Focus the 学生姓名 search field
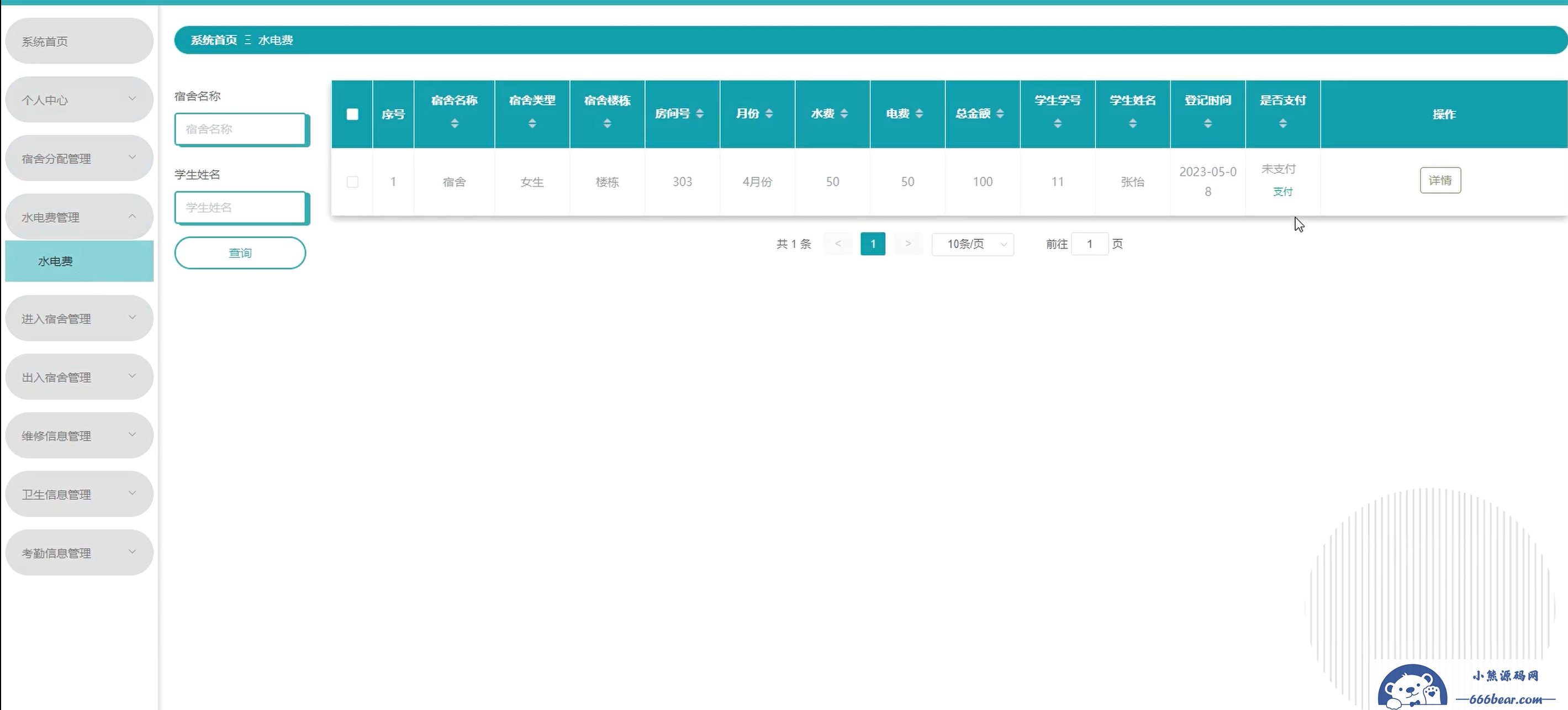The width and height of the screenshot is (1568, 710). [241, 208]
